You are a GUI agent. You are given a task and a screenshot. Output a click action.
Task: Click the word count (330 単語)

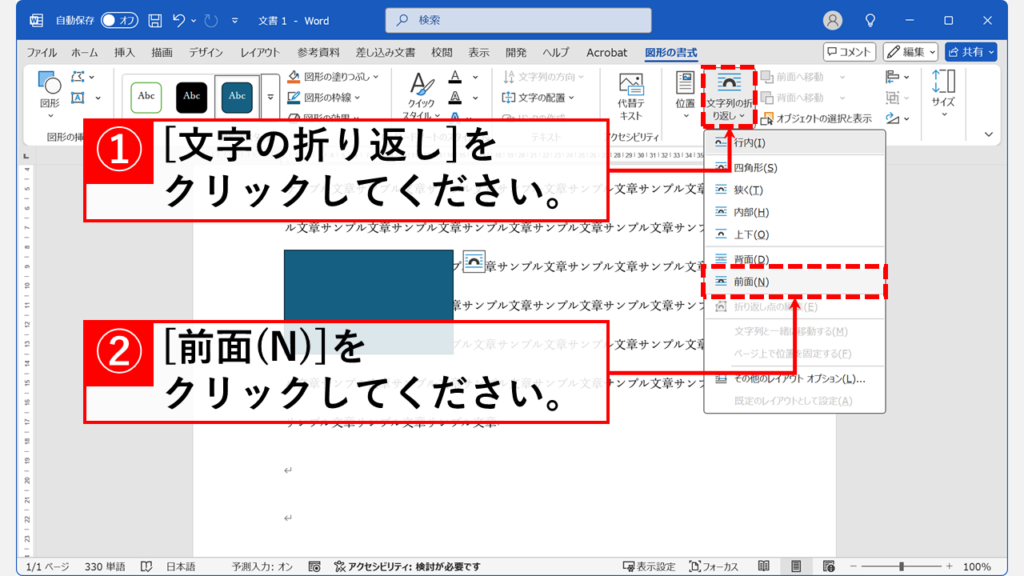[104, 566]
